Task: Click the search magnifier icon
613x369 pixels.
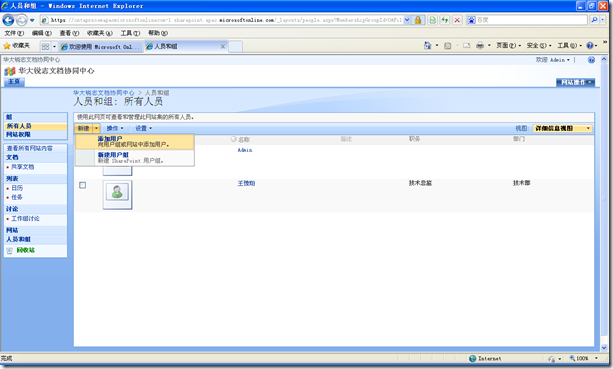Action: point(594,20)
